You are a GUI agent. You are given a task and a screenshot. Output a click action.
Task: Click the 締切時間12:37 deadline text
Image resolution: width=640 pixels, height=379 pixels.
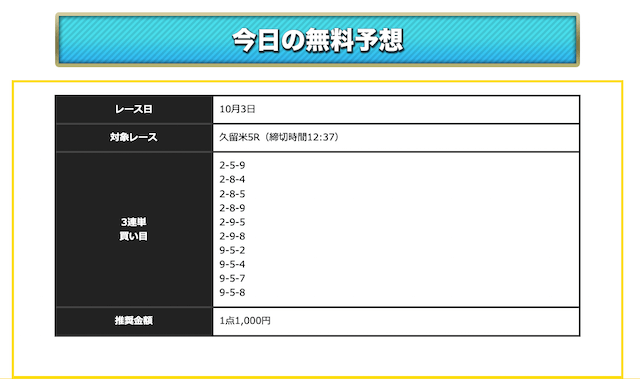(302, 137)
